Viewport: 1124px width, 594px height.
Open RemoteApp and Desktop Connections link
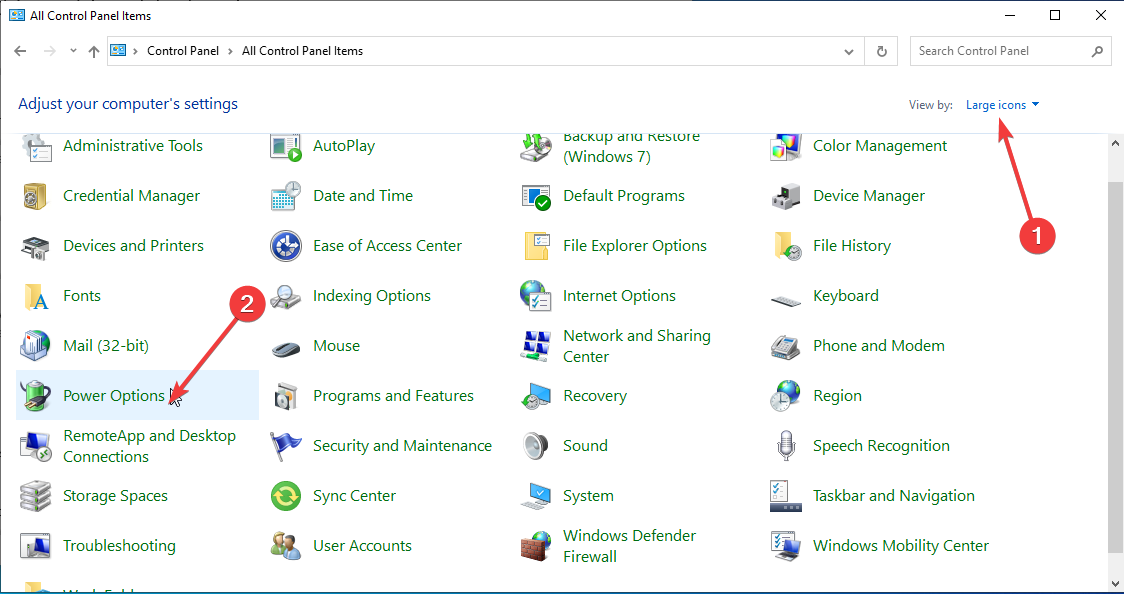149,446
